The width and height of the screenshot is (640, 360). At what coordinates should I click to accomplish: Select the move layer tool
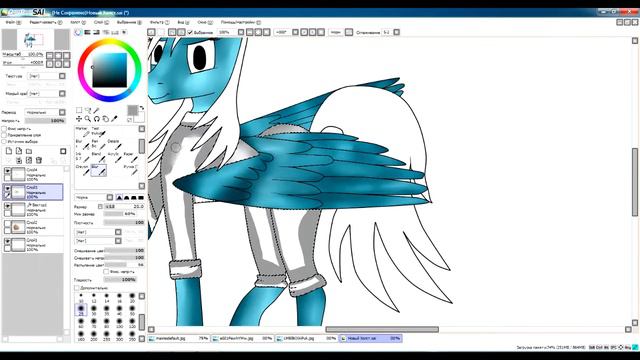click(x=79, y=119)
